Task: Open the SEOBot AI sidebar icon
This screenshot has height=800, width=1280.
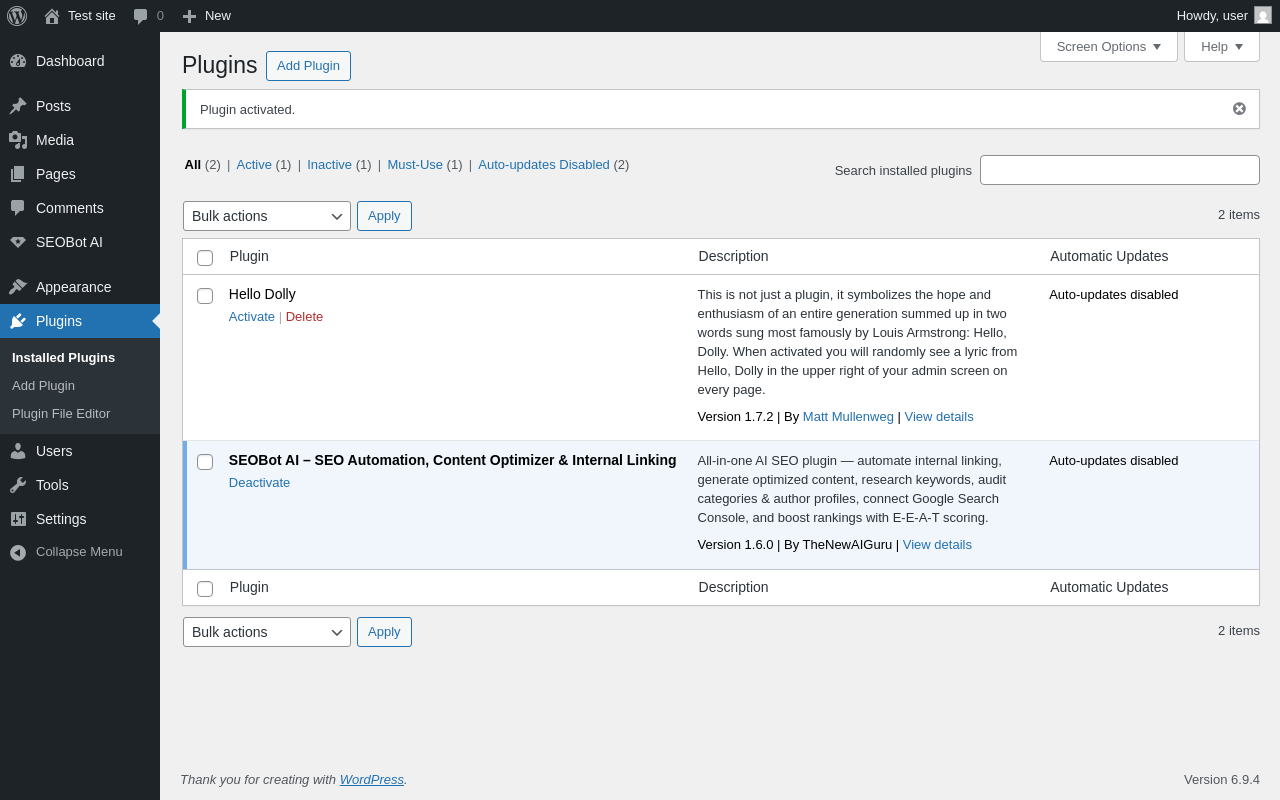Action: click(18, 242)
